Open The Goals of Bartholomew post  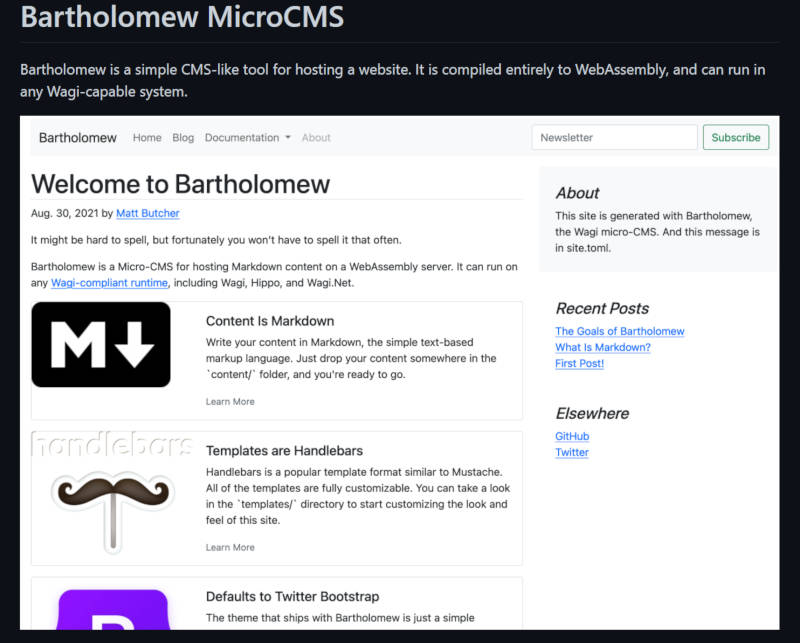click(620, 331)
